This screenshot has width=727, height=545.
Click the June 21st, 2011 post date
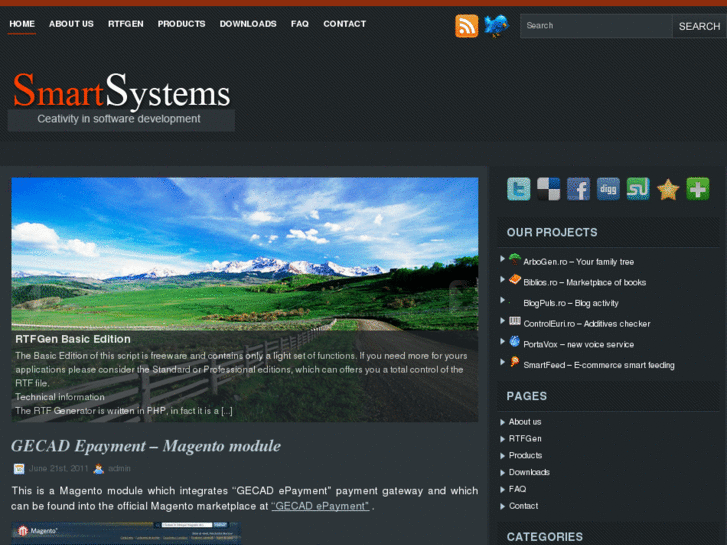pyautogui.click(x=58, y=468)
